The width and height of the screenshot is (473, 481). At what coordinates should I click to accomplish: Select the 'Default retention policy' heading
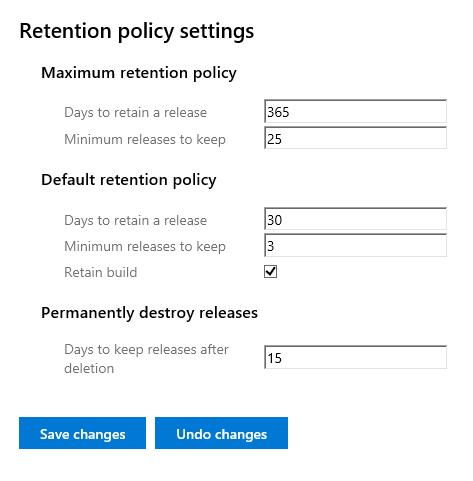pyautogui.click(x=129, y=180)
